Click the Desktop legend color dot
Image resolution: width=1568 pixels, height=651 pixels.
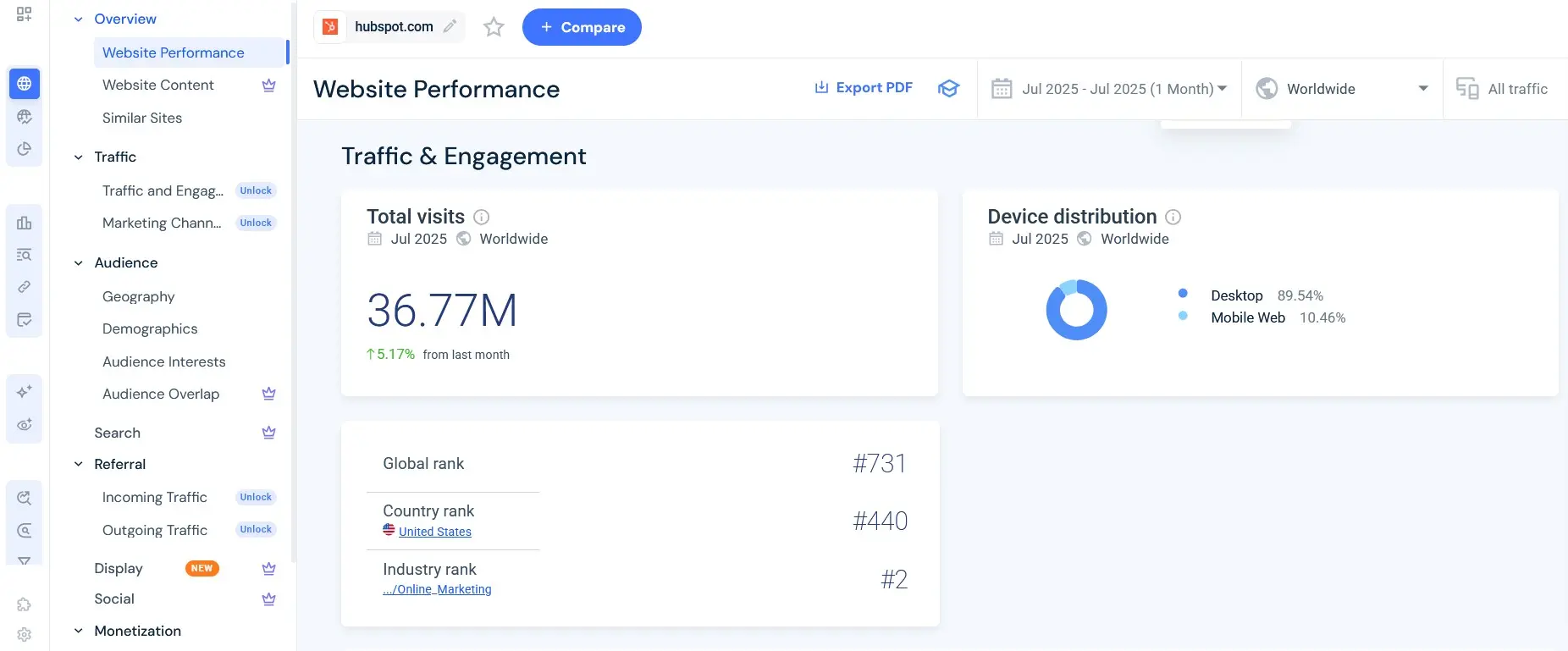(1183, 294)
